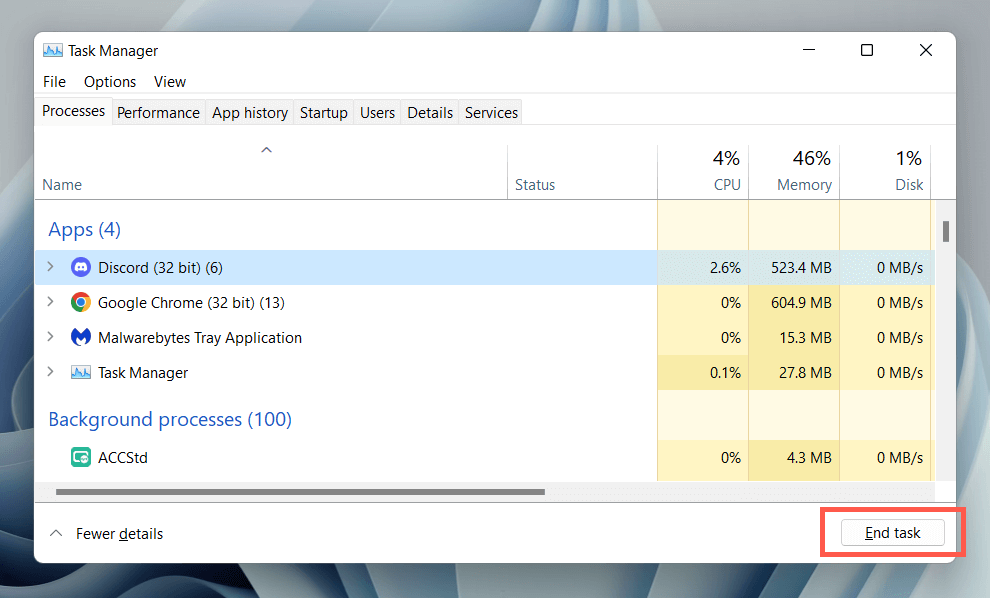Maximize the Task Manager window
The image size is (990, 598).
[x=867, y=49]
